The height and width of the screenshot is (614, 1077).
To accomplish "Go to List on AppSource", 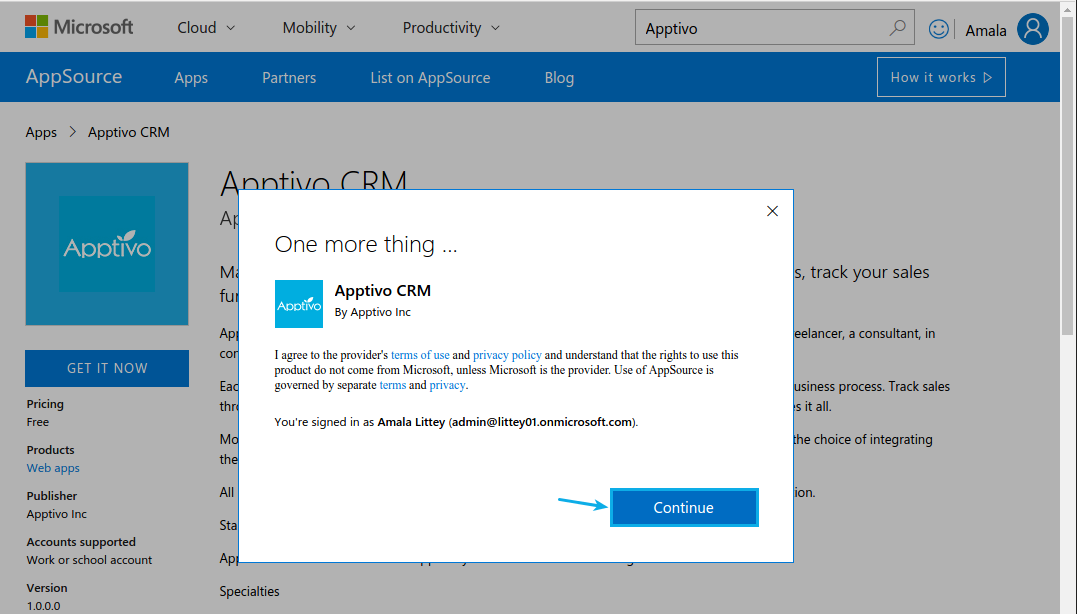I will pyautogui.click(x=430, y=78).
